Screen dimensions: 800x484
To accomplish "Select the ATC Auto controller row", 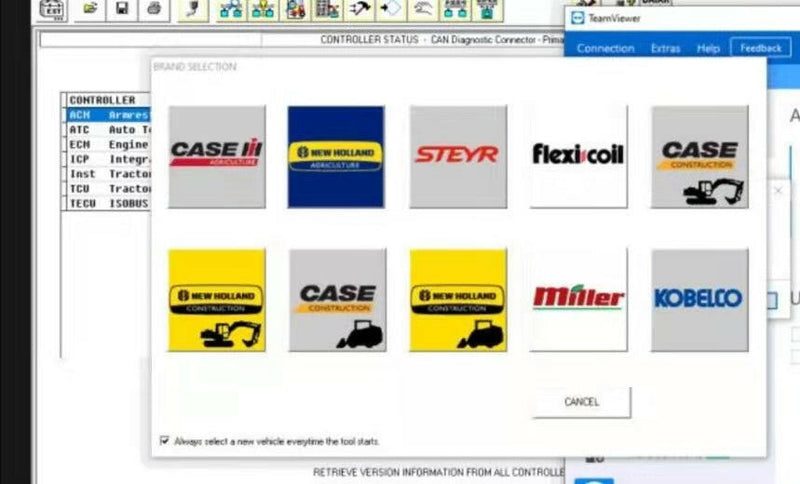I will (x=108, y=130).
